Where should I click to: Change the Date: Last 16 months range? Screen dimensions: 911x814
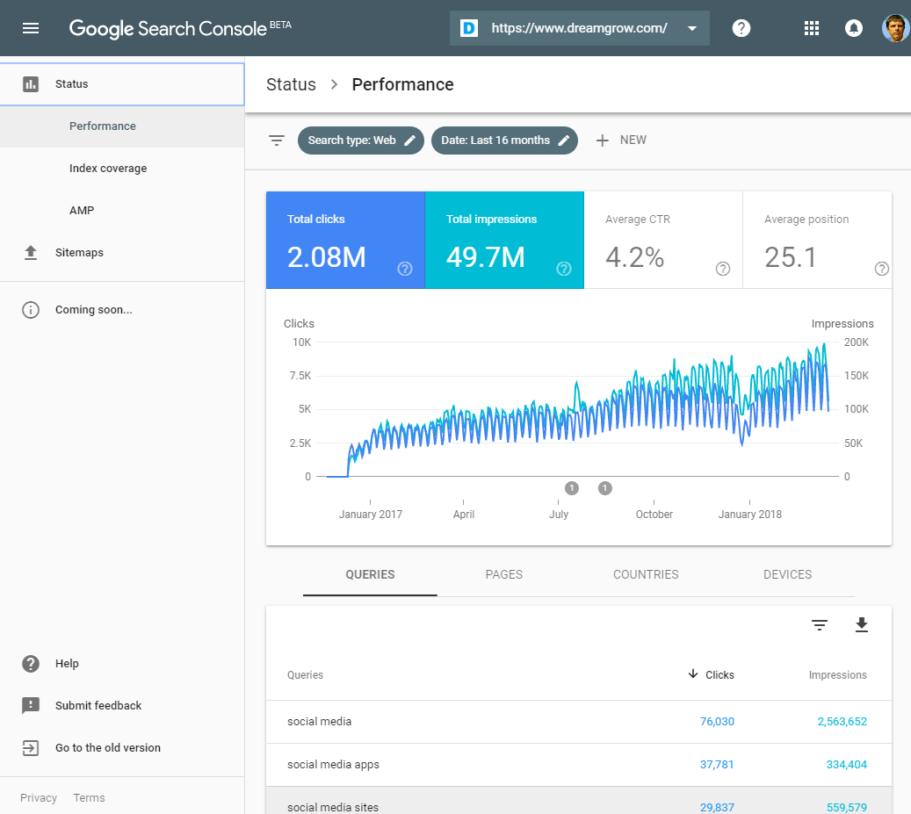(504, 140)
